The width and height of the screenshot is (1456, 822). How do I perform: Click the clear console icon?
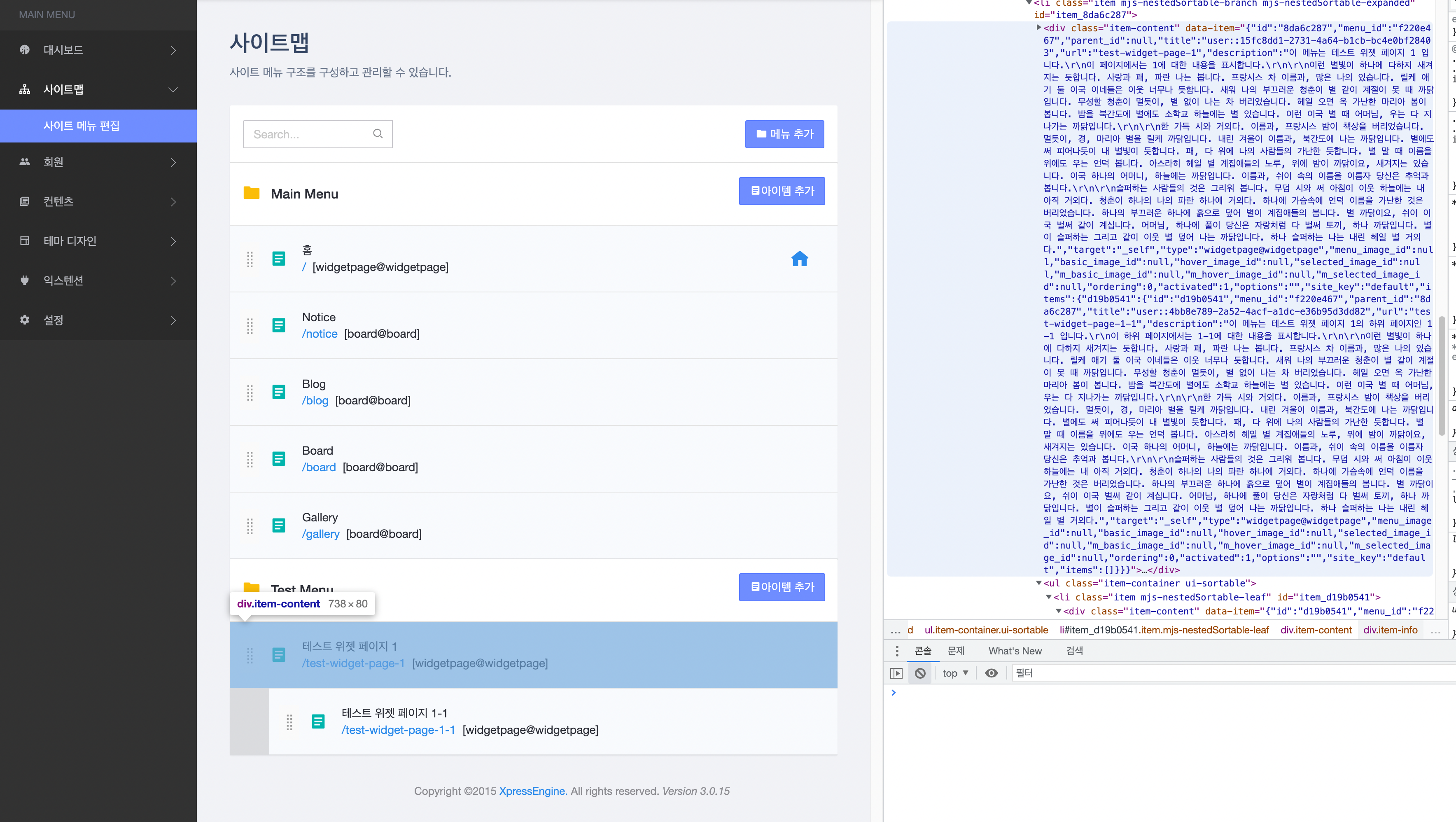[920, 673]
